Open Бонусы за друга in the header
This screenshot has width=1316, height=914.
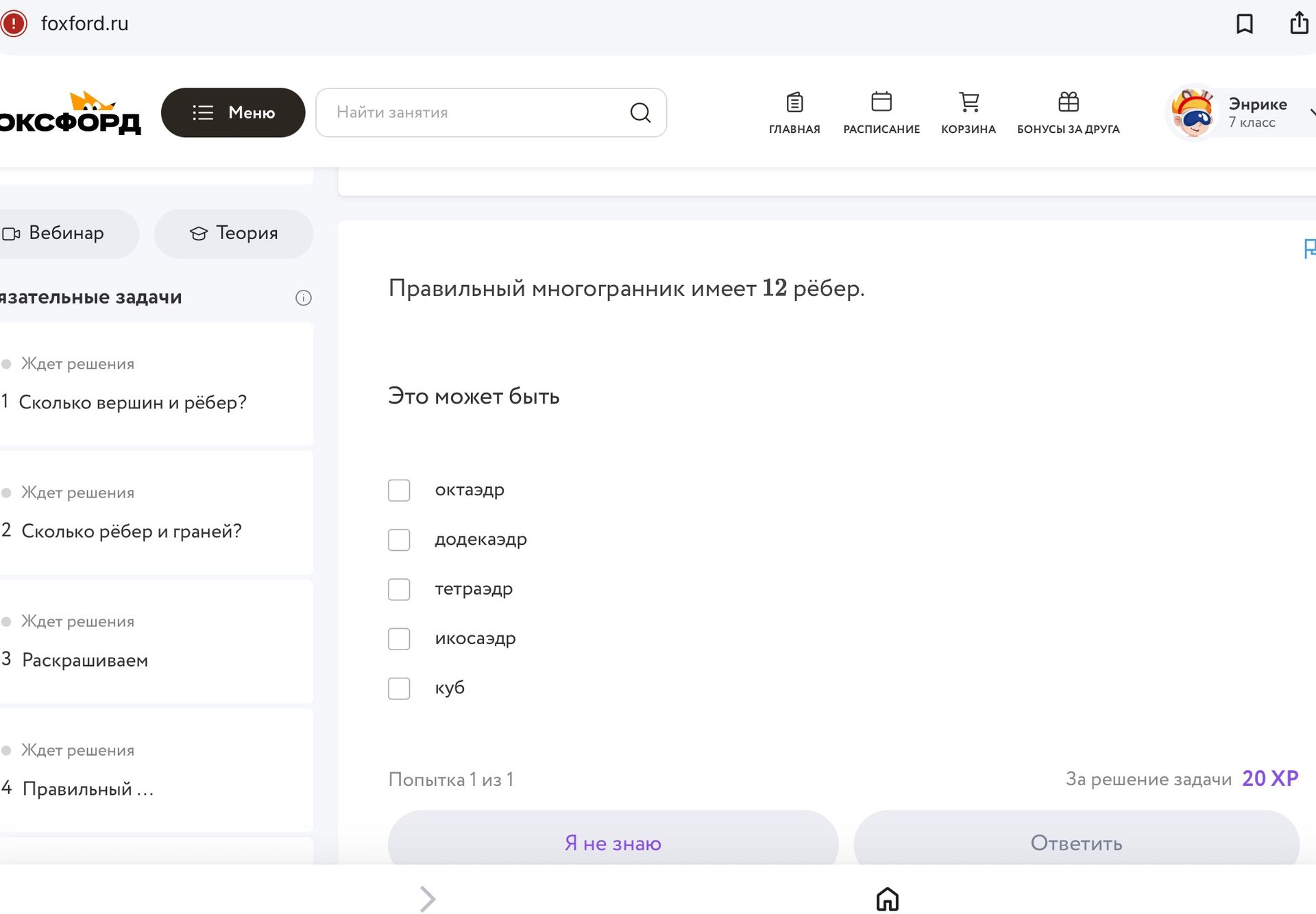1068,113
